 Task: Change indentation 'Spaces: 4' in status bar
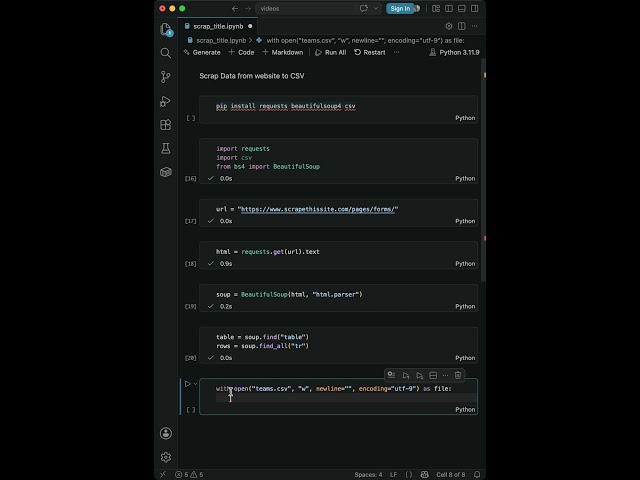[x=368, y=474]
